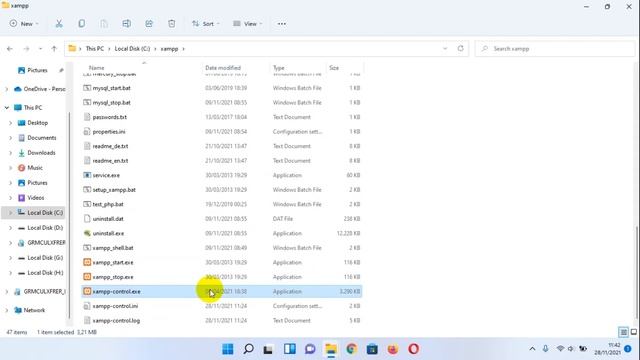Click the Paste icon in toolbar
This screenshot has height=360, width=640.
[104, 24]
